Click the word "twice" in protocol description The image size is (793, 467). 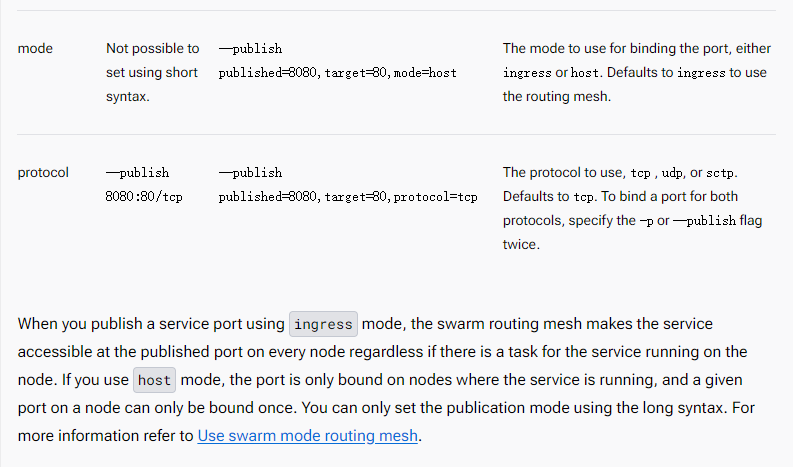520,244
